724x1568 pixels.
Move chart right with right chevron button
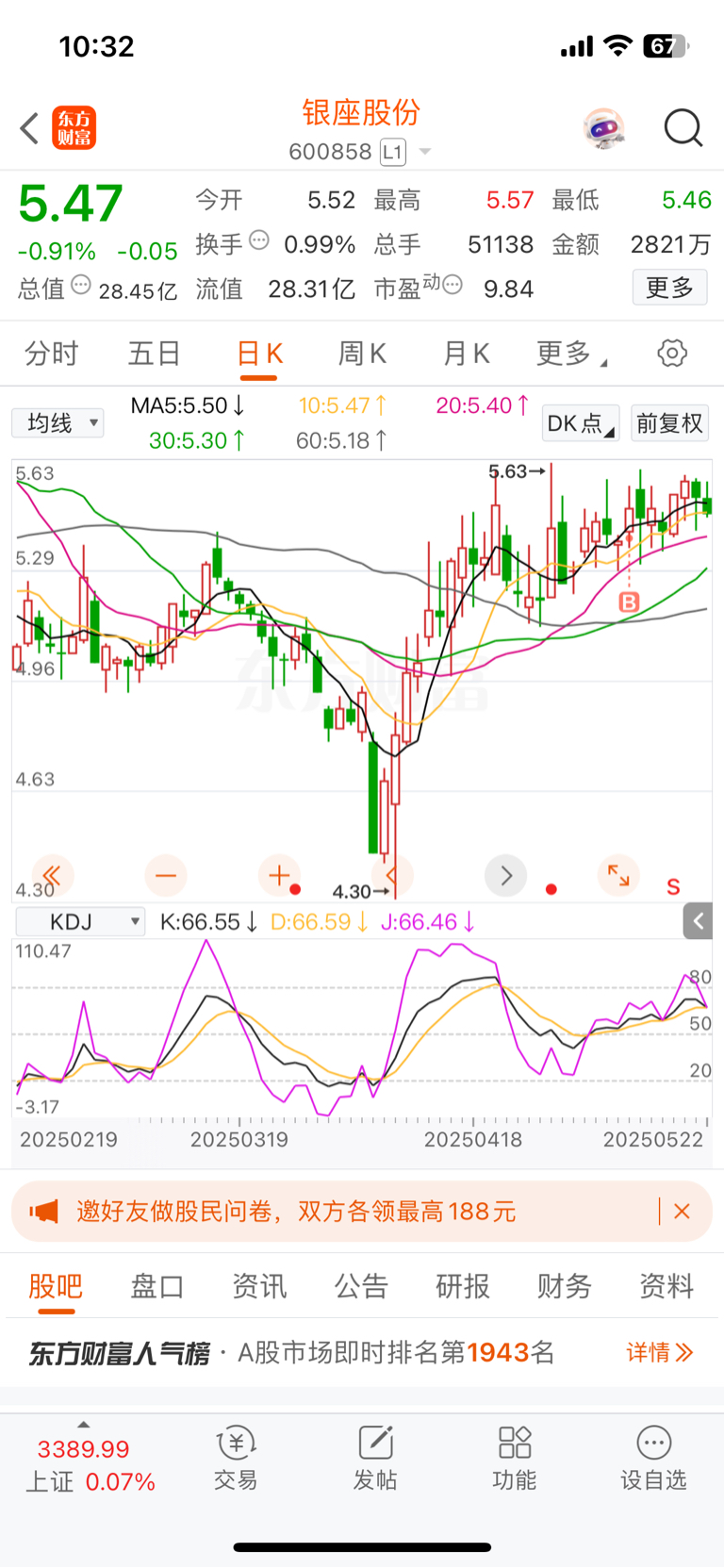coord(505,876)
